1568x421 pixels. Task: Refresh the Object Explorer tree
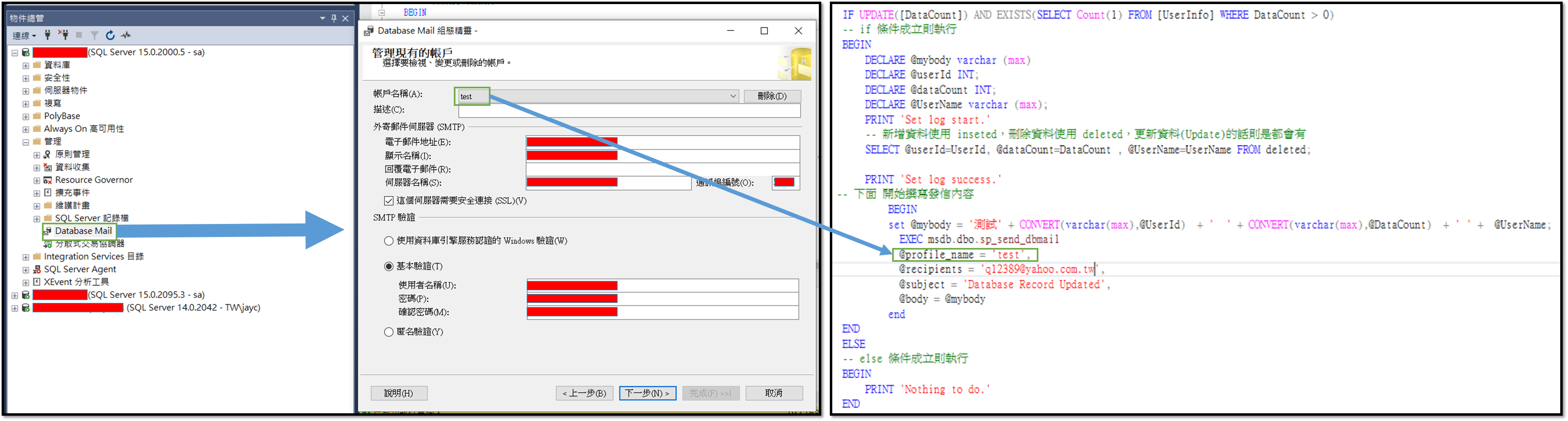110,35
